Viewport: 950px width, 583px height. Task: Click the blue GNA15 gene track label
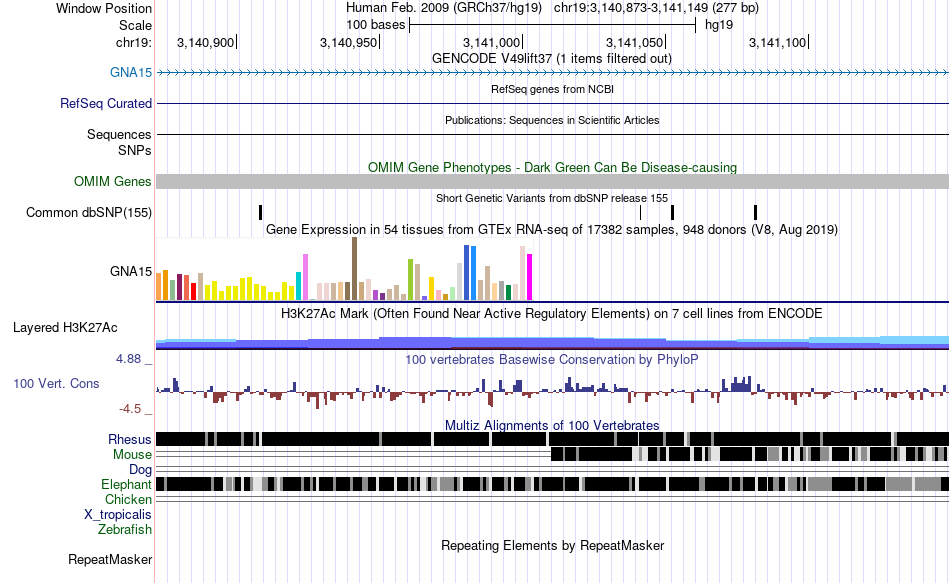130,73
